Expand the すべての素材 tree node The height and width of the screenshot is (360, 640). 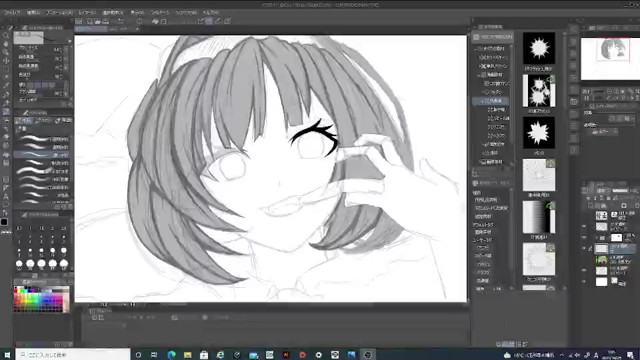pos(476,49)
